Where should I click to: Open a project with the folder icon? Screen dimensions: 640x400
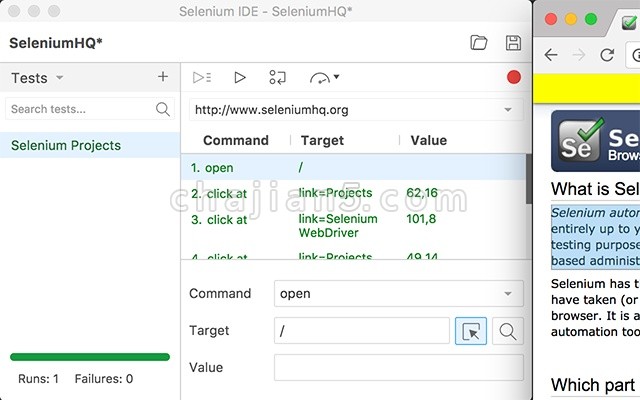[x=479, y=43]
